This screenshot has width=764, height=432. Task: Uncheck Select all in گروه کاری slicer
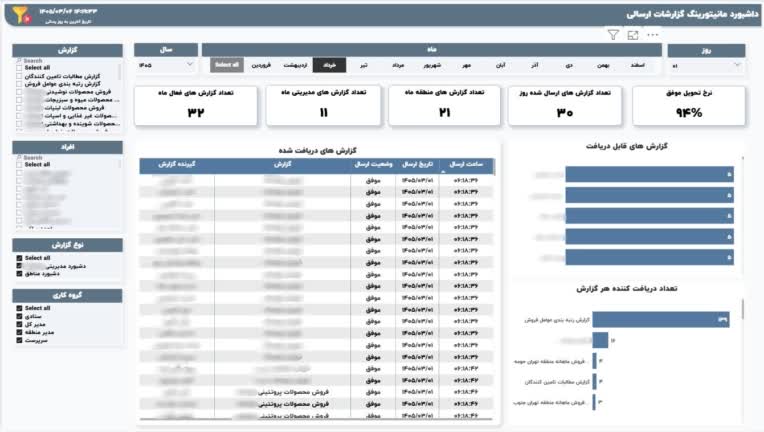(19, 308)
